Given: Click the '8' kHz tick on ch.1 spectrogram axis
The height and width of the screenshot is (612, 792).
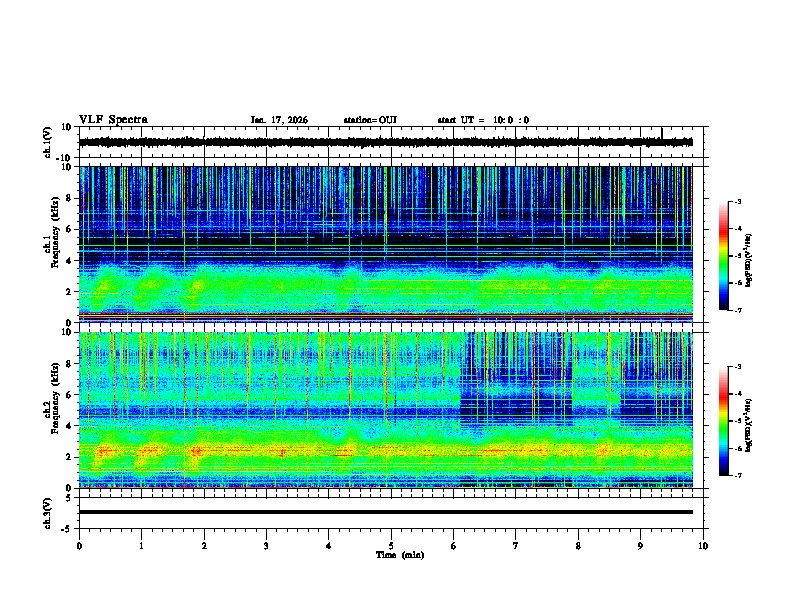Looking at the screenshot, I should 69,198.
